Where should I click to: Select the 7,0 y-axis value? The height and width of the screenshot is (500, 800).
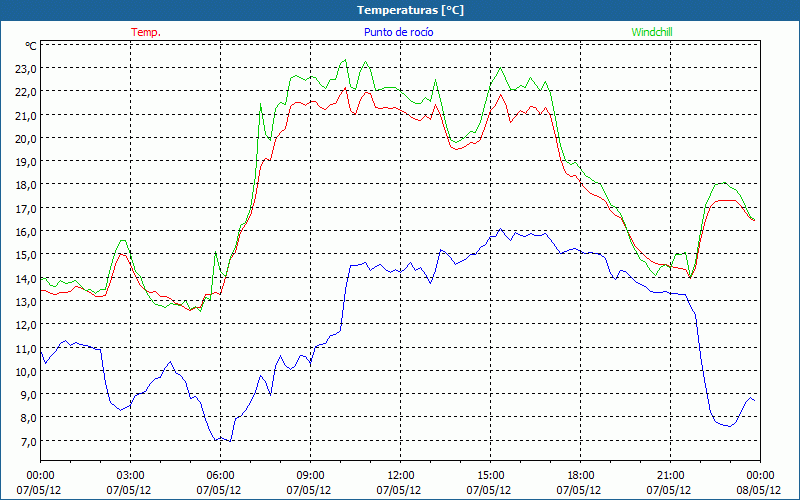pyautogui.click(x=29, y=442)
